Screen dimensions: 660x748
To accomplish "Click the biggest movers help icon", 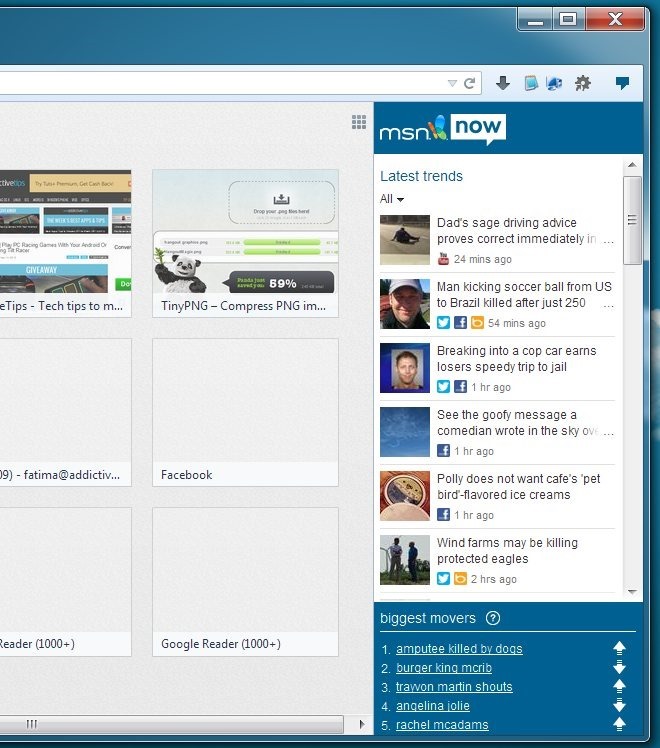I will pyautogui.click(x=493, y=618).
